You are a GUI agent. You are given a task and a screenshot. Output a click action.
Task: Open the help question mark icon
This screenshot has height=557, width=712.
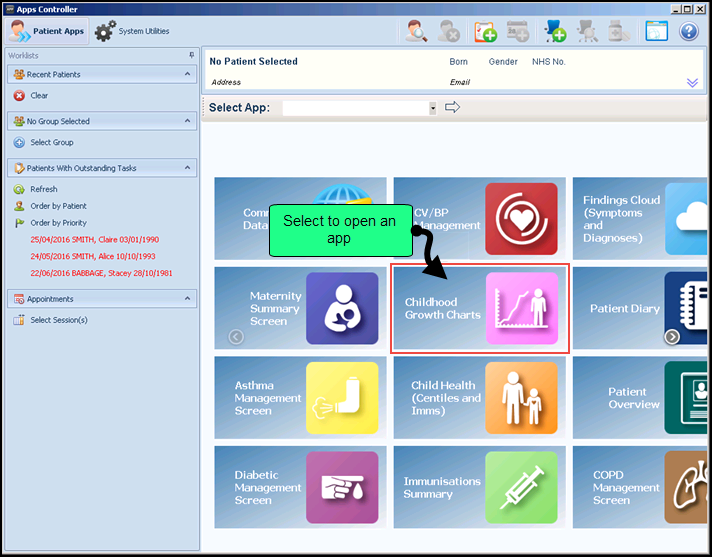coord(688,31)
